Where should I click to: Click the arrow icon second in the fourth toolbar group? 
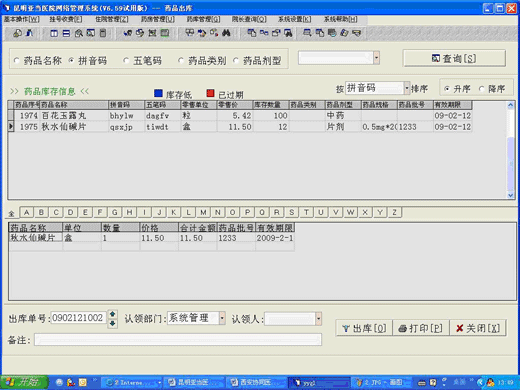[x=202, y=33]
